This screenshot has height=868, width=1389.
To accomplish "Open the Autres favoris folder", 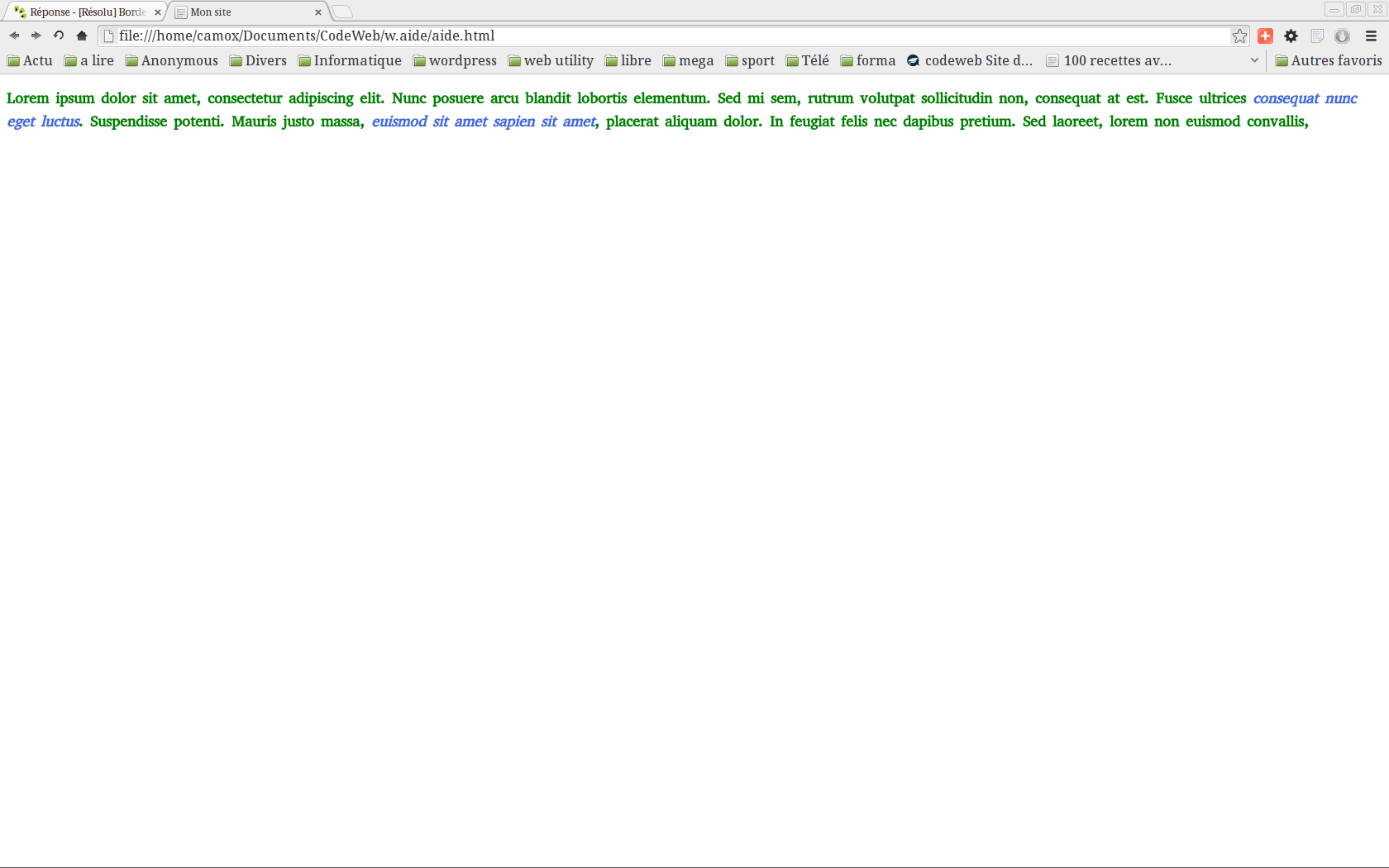I will (1329, 60).
